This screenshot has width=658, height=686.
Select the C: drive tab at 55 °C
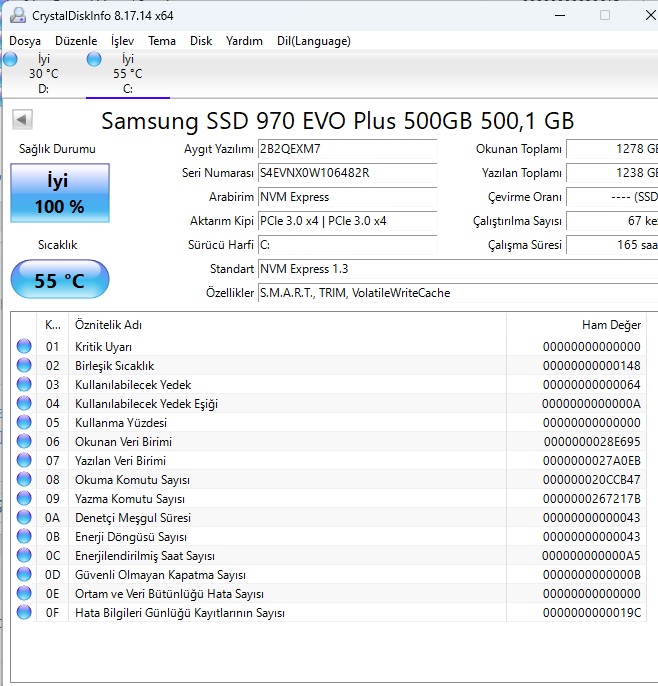pos(128,74)
